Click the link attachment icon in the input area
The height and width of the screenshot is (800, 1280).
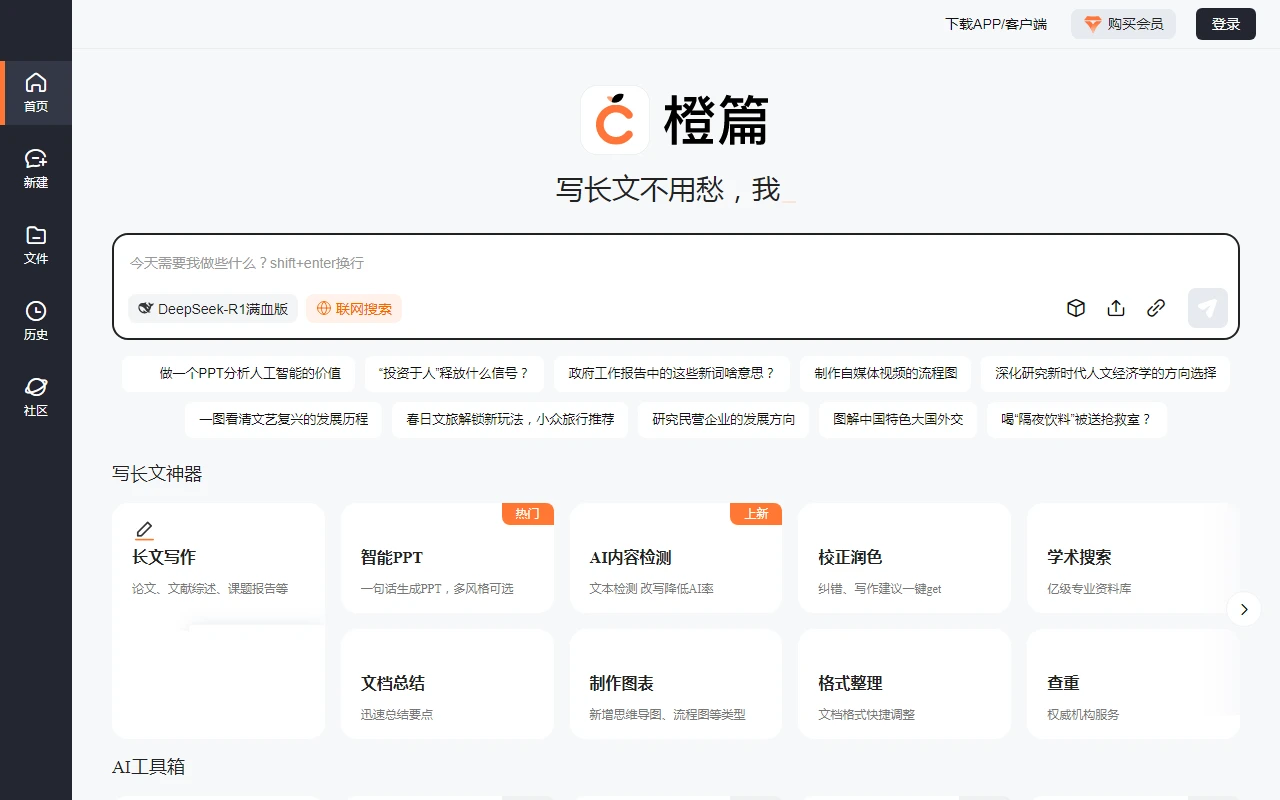pyautogui.click(x=1156, y=308)
